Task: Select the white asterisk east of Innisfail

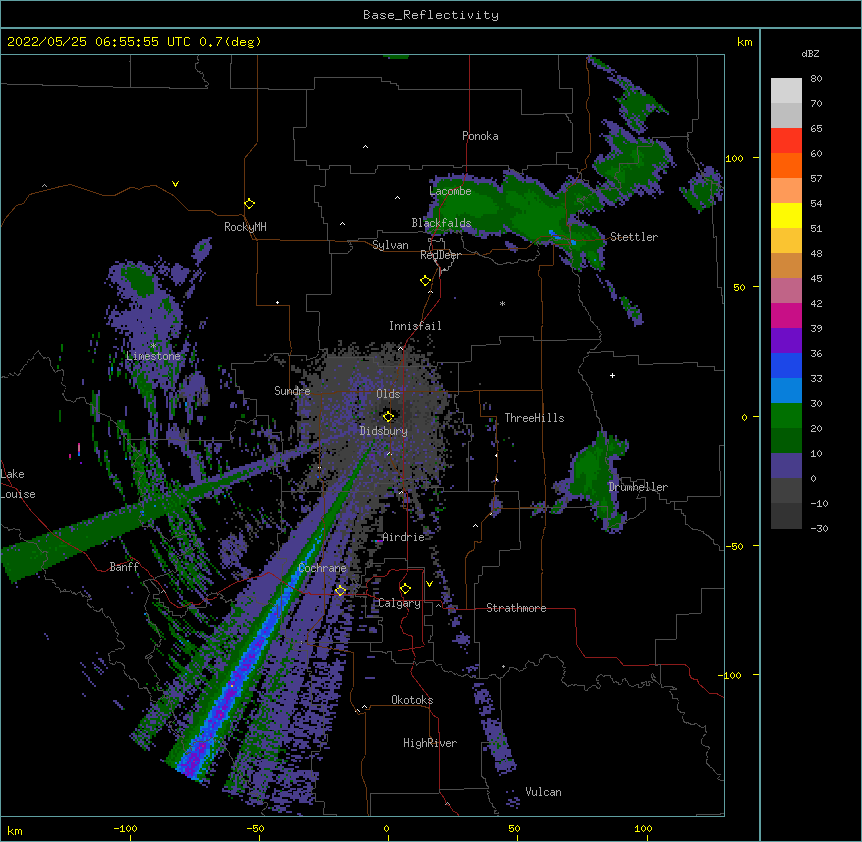Action: click(502, 303)
